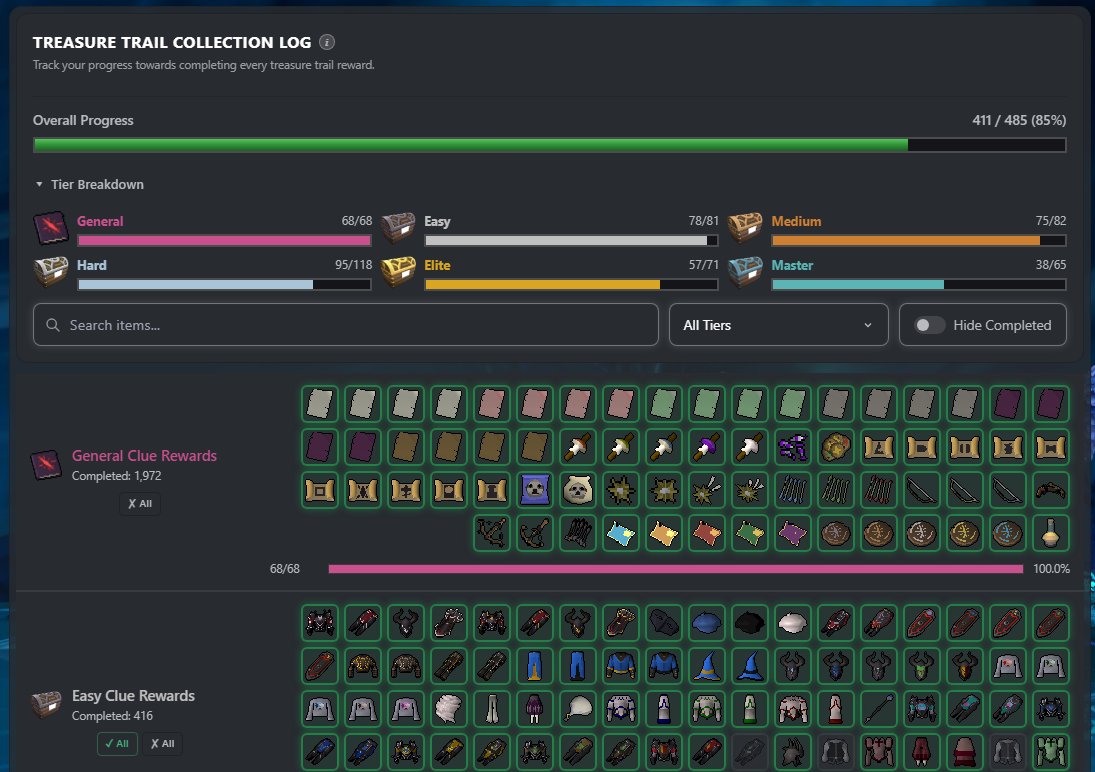Screen dimensions: 1095x772
Task: Select the black beret in Easy rewards
Action: tap(749, 622)
